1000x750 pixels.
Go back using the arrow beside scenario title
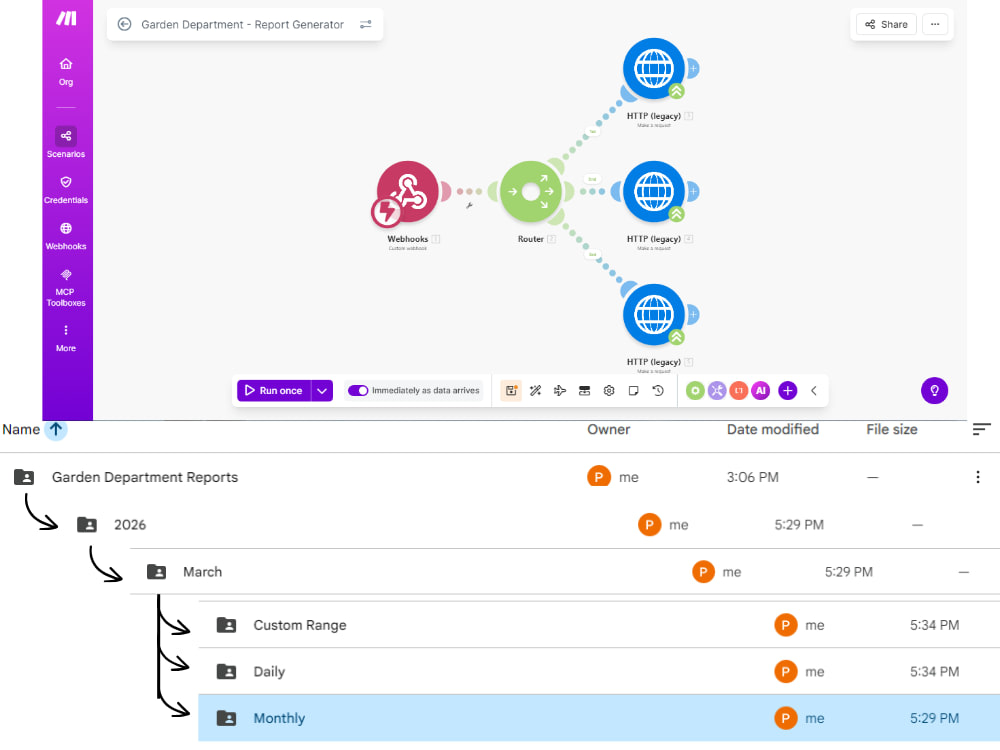[124, 24]
